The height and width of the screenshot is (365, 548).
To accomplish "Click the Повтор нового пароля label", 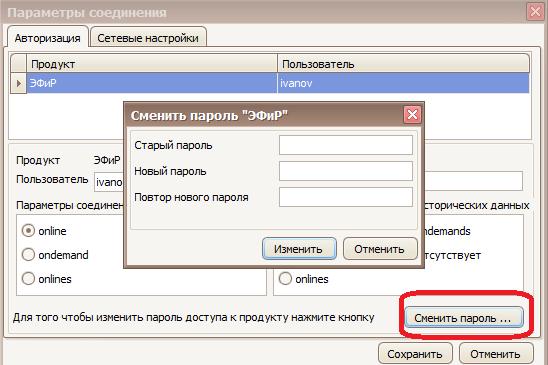I will (x=192, y=197).
